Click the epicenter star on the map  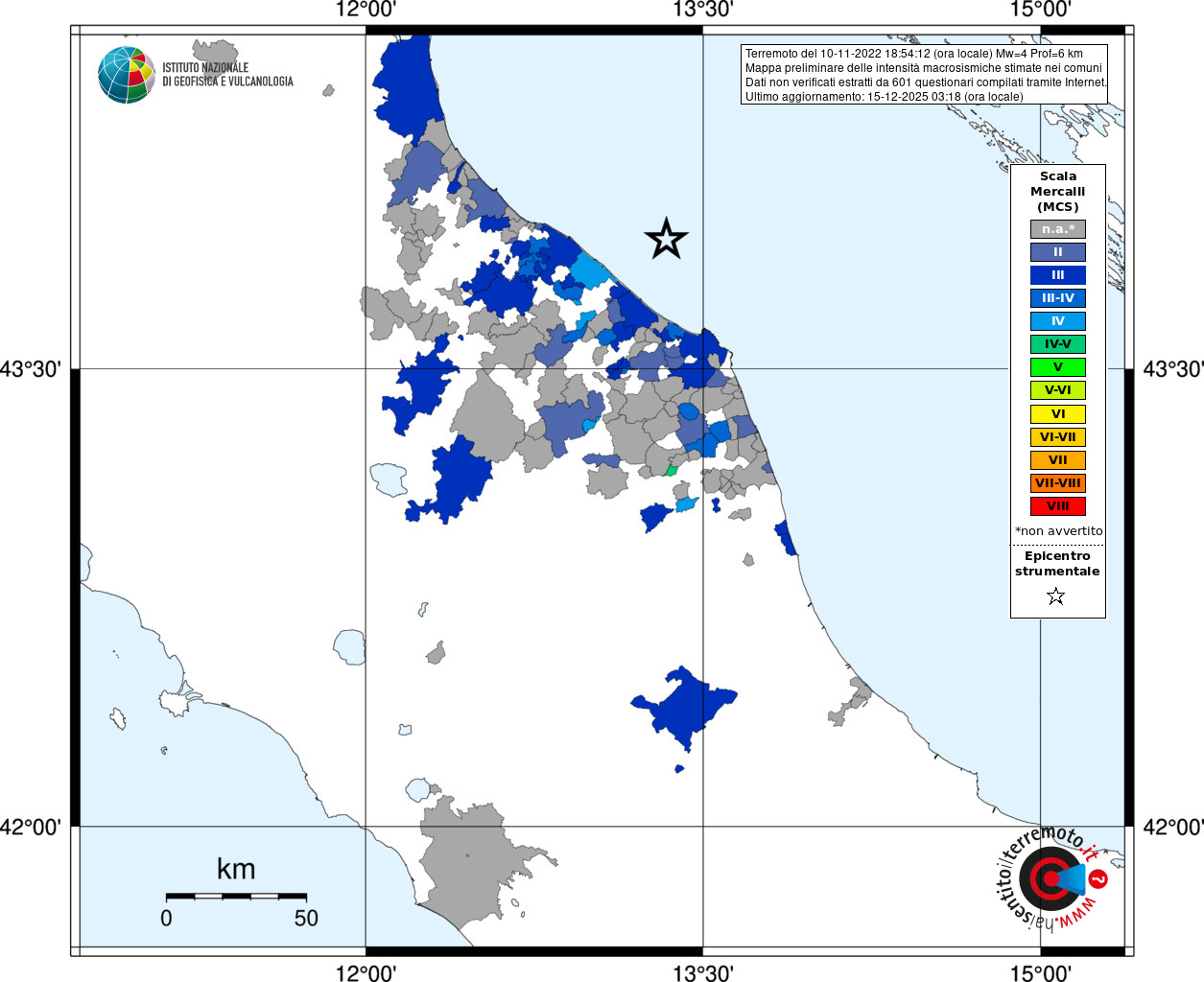click(667, 239)
